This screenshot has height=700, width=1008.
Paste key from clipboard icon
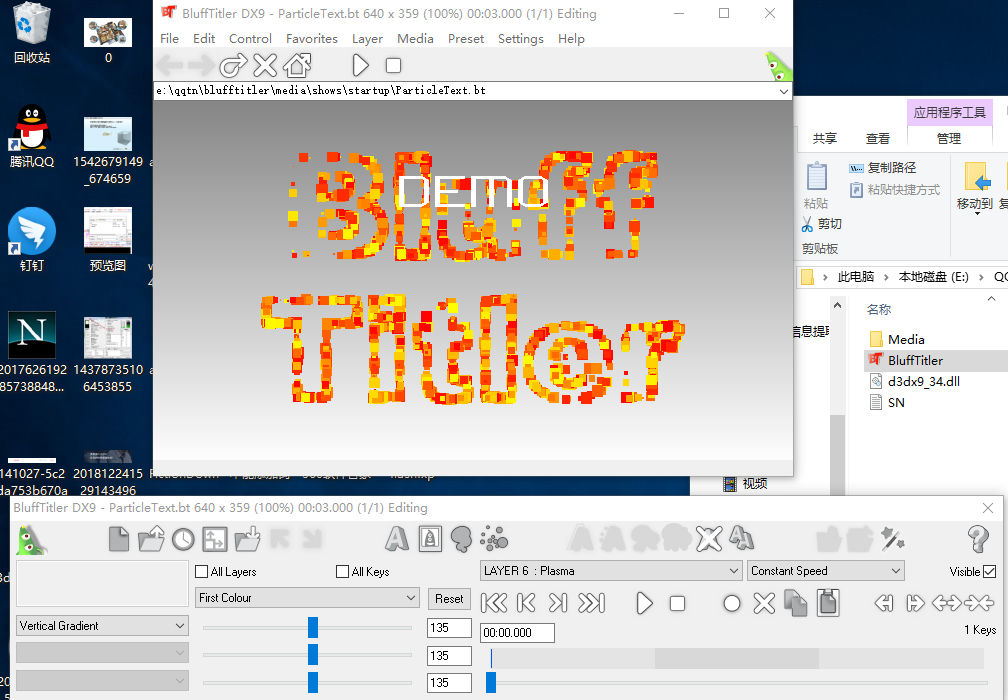(x=829, y=603)
